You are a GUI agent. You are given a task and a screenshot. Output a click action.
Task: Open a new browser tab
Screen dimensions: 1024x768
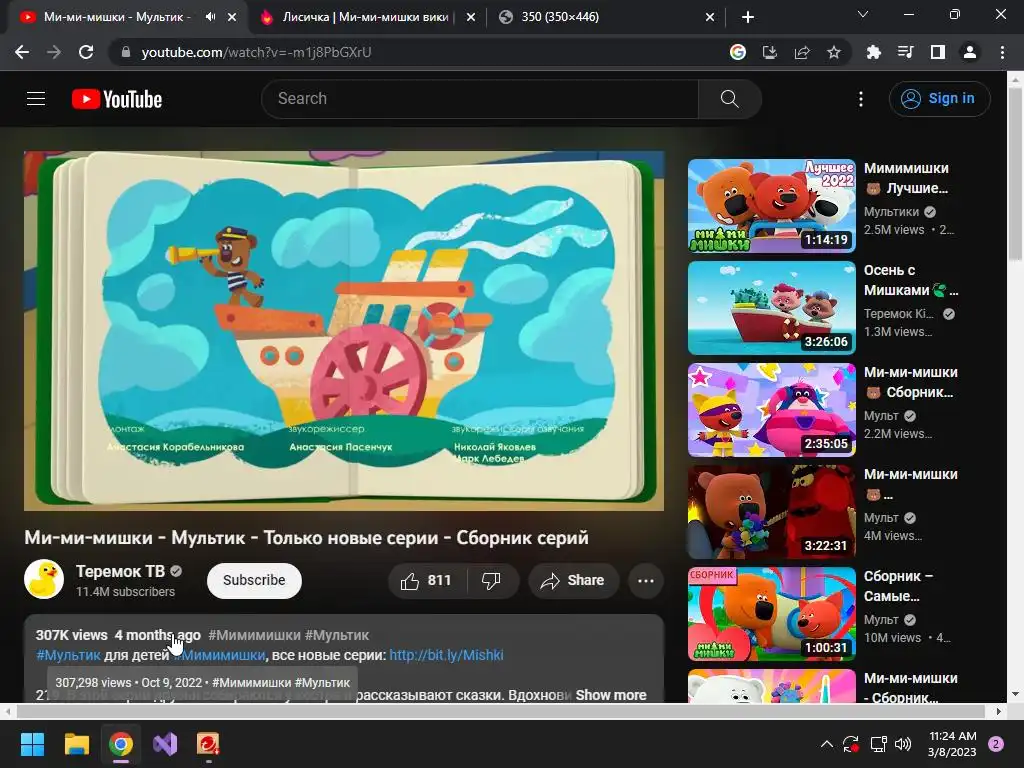[748, 17]
